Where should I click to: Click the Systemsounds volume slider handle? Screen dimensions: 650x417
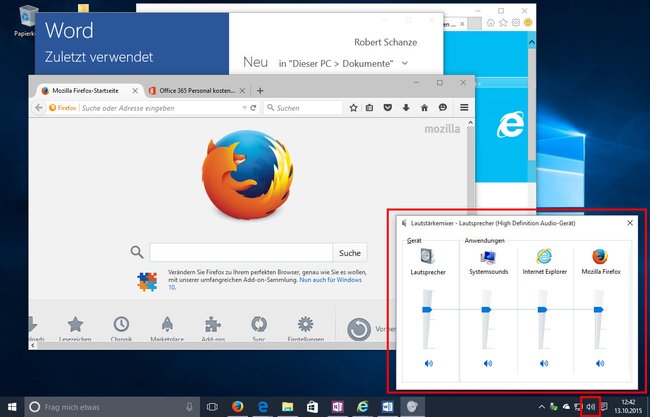click(486, 310)
